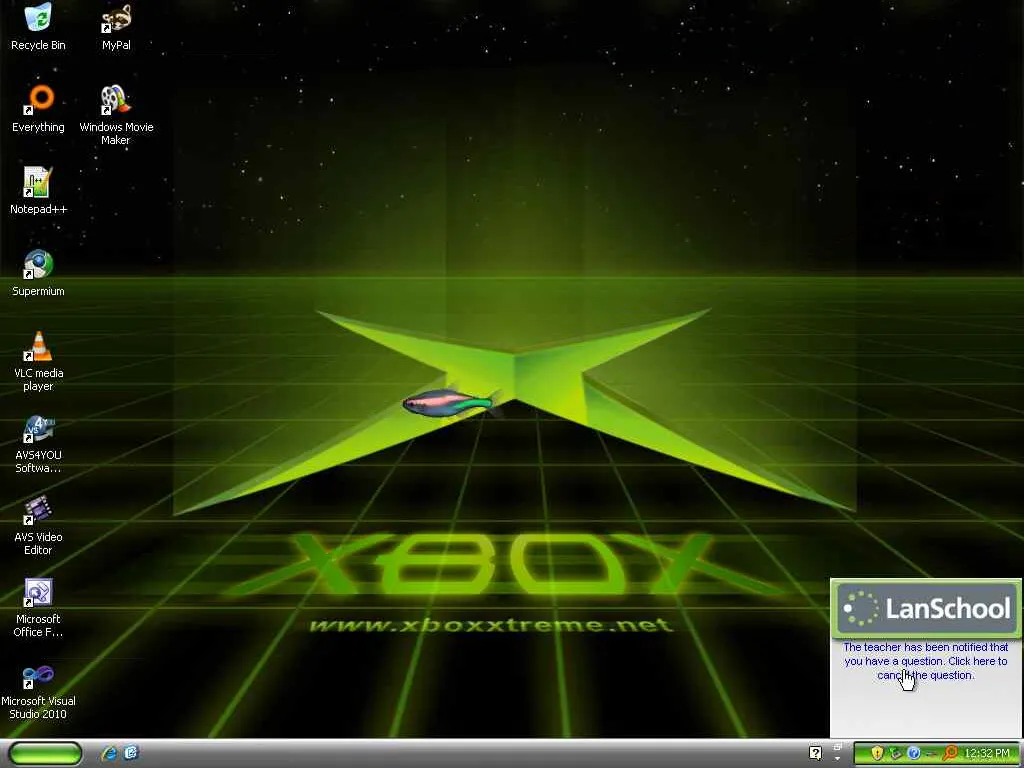The image size is (1024, 768).
Task: Click the blue question mark tray icon
Action: pos(914,753)
